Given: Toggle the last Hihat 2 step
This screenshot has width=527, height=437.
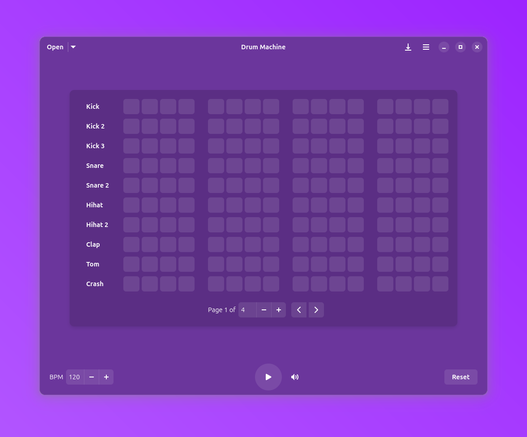Looking at the screenshot, I should click(440, 225).
